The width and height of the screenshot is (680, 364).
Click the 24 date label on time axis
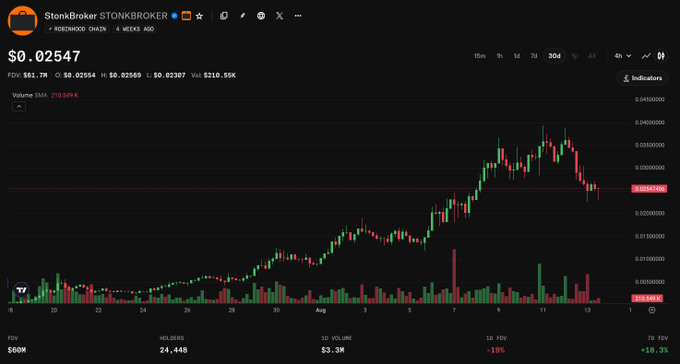tap(143, 310)
